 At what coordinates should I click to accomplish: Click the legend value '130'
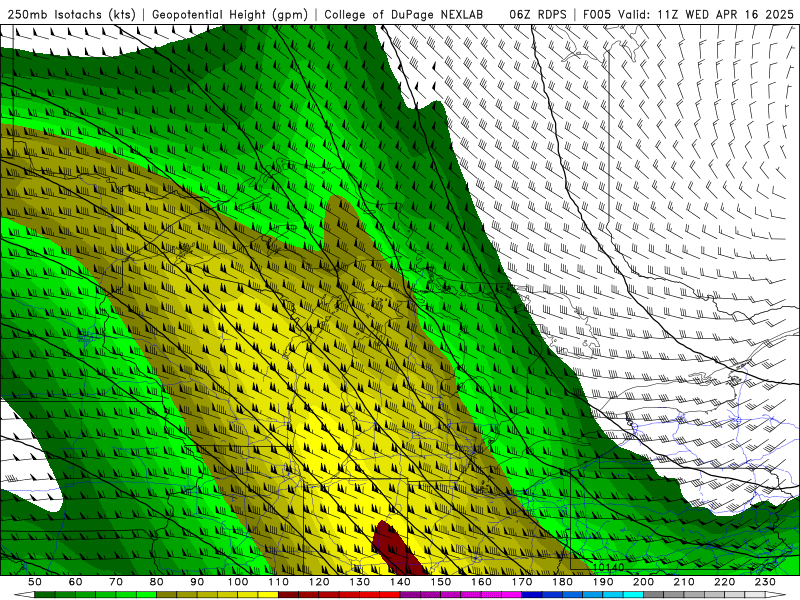(360, 582)
